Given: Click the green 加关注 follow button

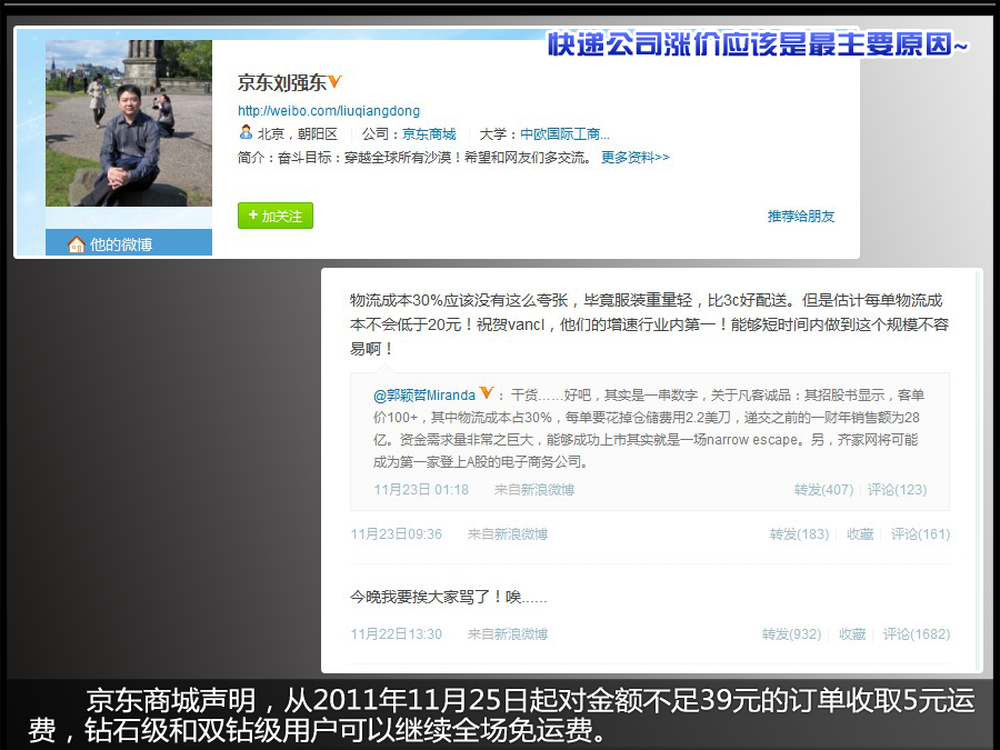Looking at the screenshot, I should pyautogui.click(x=276, y=216).
